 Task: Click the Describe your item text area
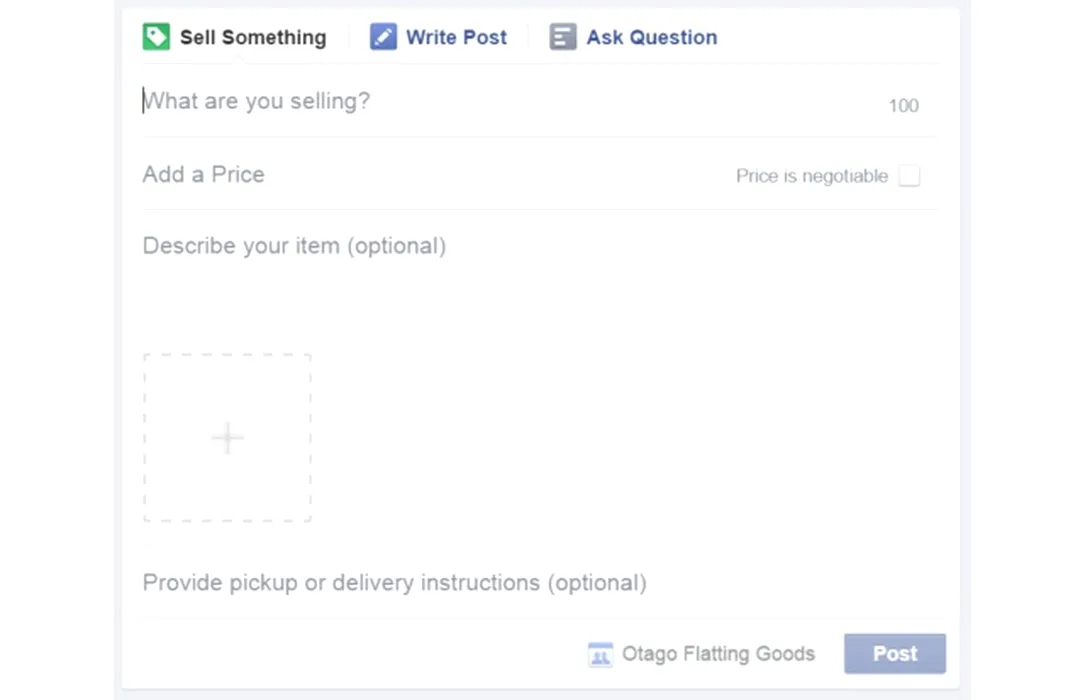click(540, 277)
